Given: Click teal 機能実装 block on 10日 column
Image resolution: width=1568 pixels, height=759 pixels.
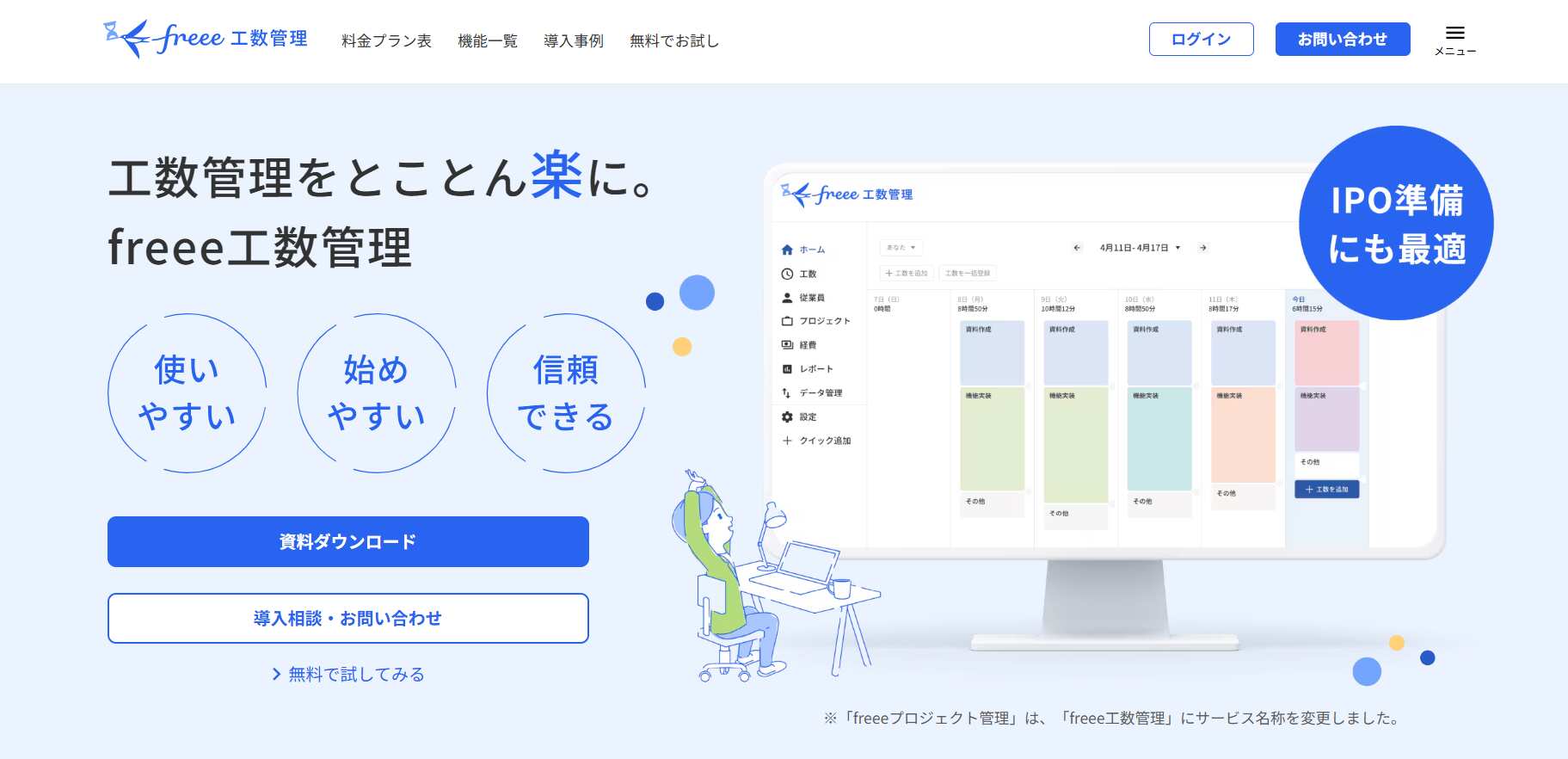Looking at the screenshot, I should coord(1159,439).
